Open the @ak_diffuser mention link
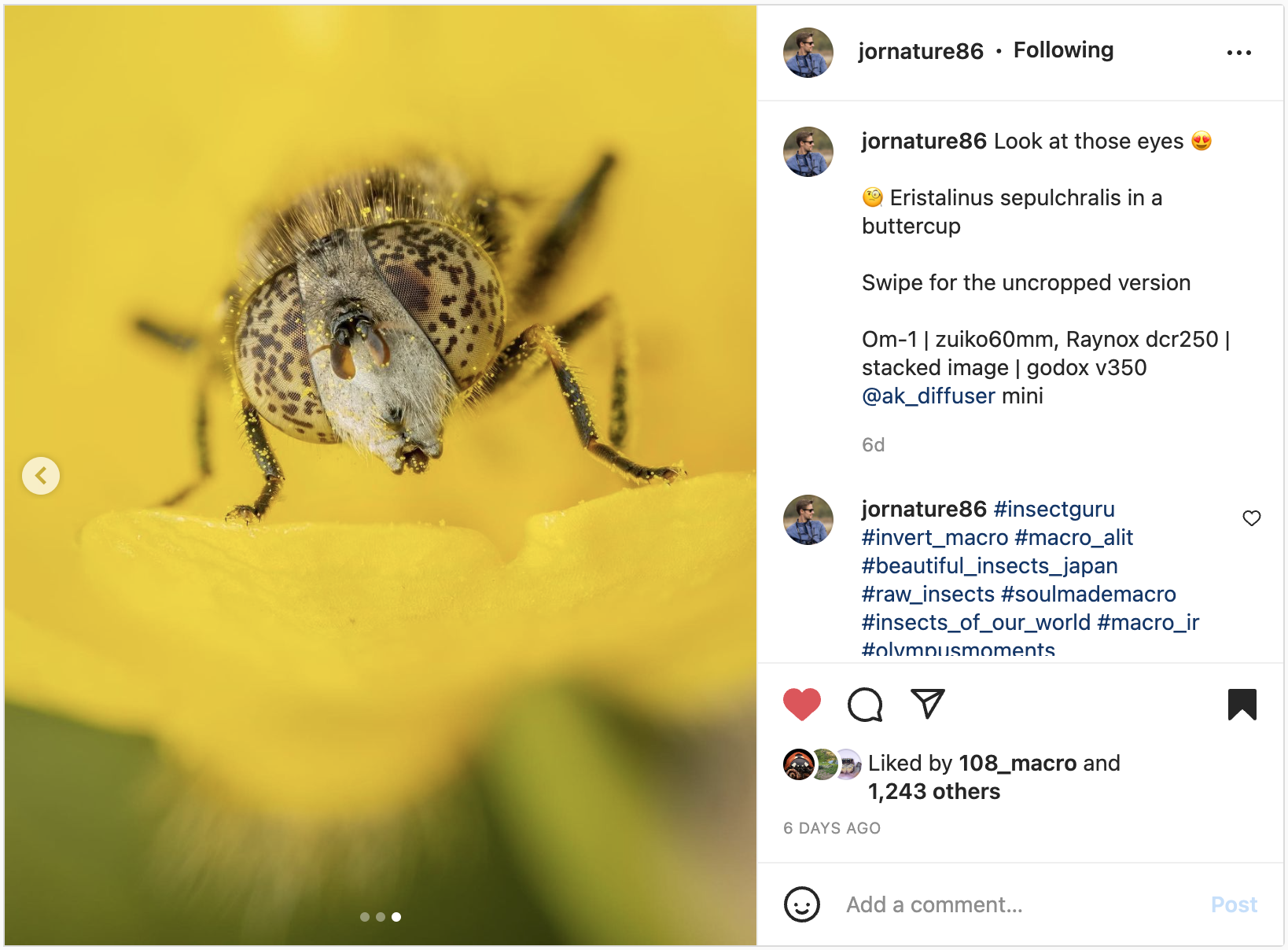This screenshot has width=1288, height=950. 928,396
